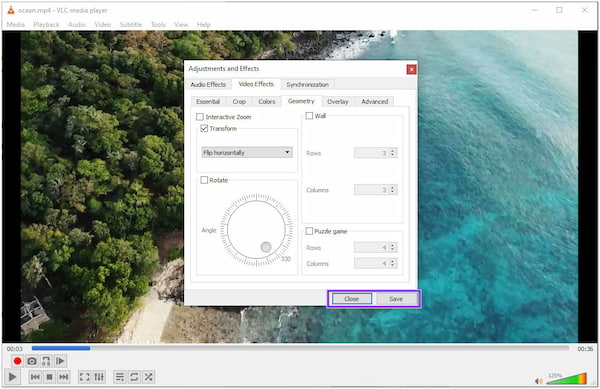Show the playlist
This screenshot has width=600, height=389.
[120, 377]
